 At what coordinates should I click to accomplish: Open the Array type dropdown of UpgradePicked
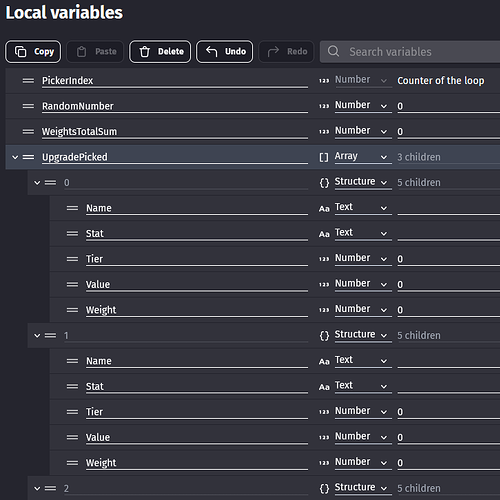(363, 157)
